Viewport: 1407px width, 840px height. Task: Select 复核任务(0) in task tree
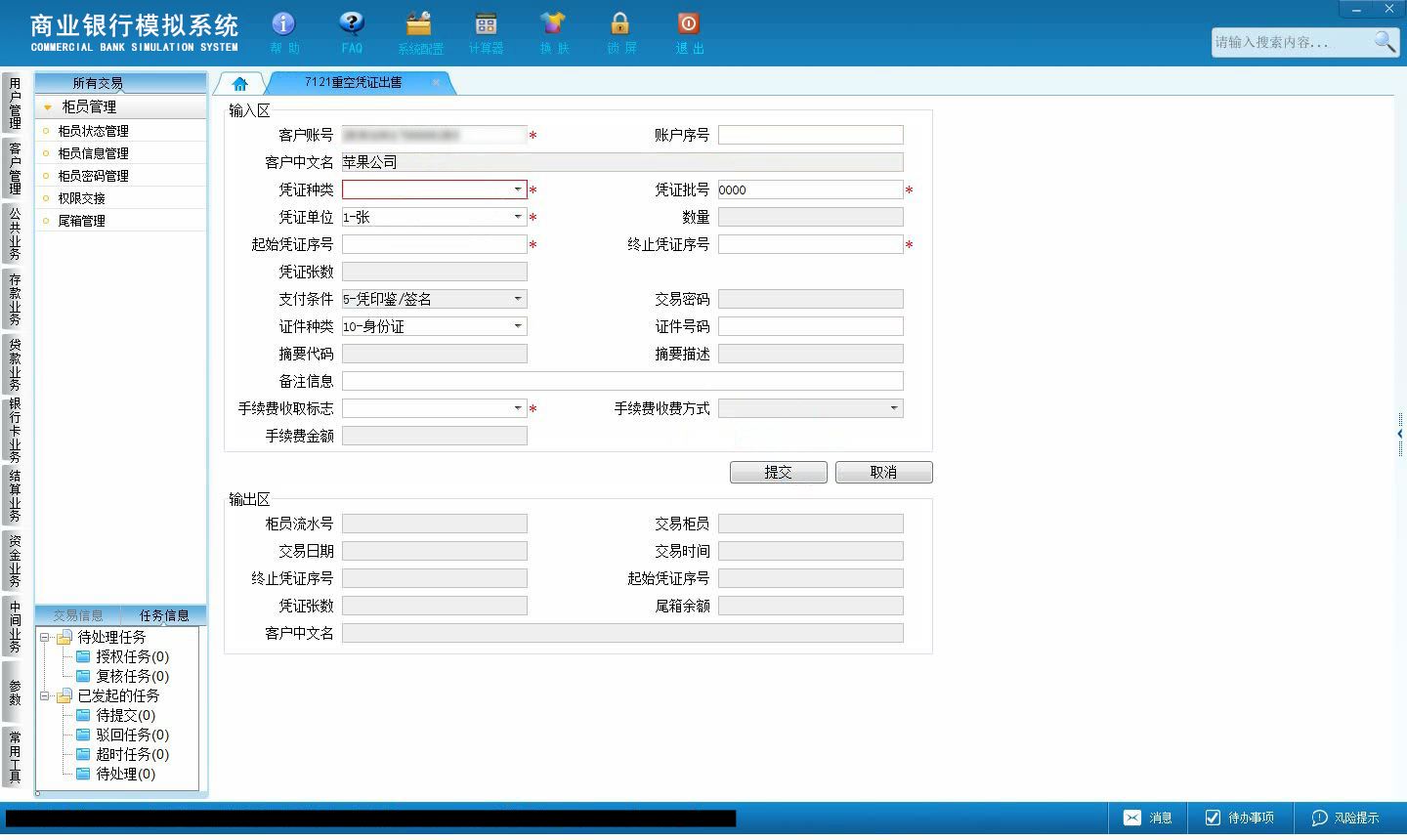(132, 676)
